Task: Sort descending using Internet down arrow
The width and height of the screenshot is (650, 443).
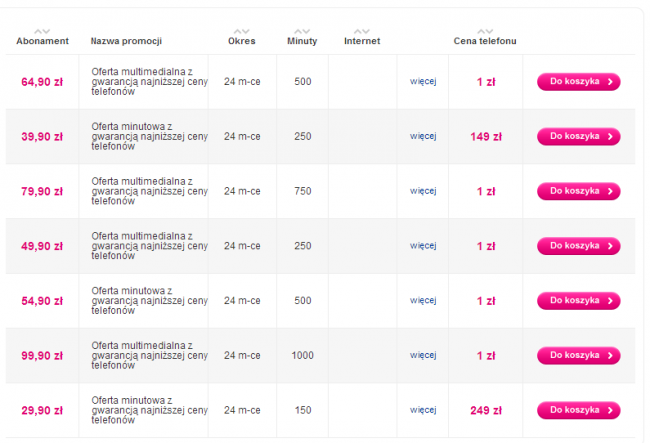Action: (366, 31)
